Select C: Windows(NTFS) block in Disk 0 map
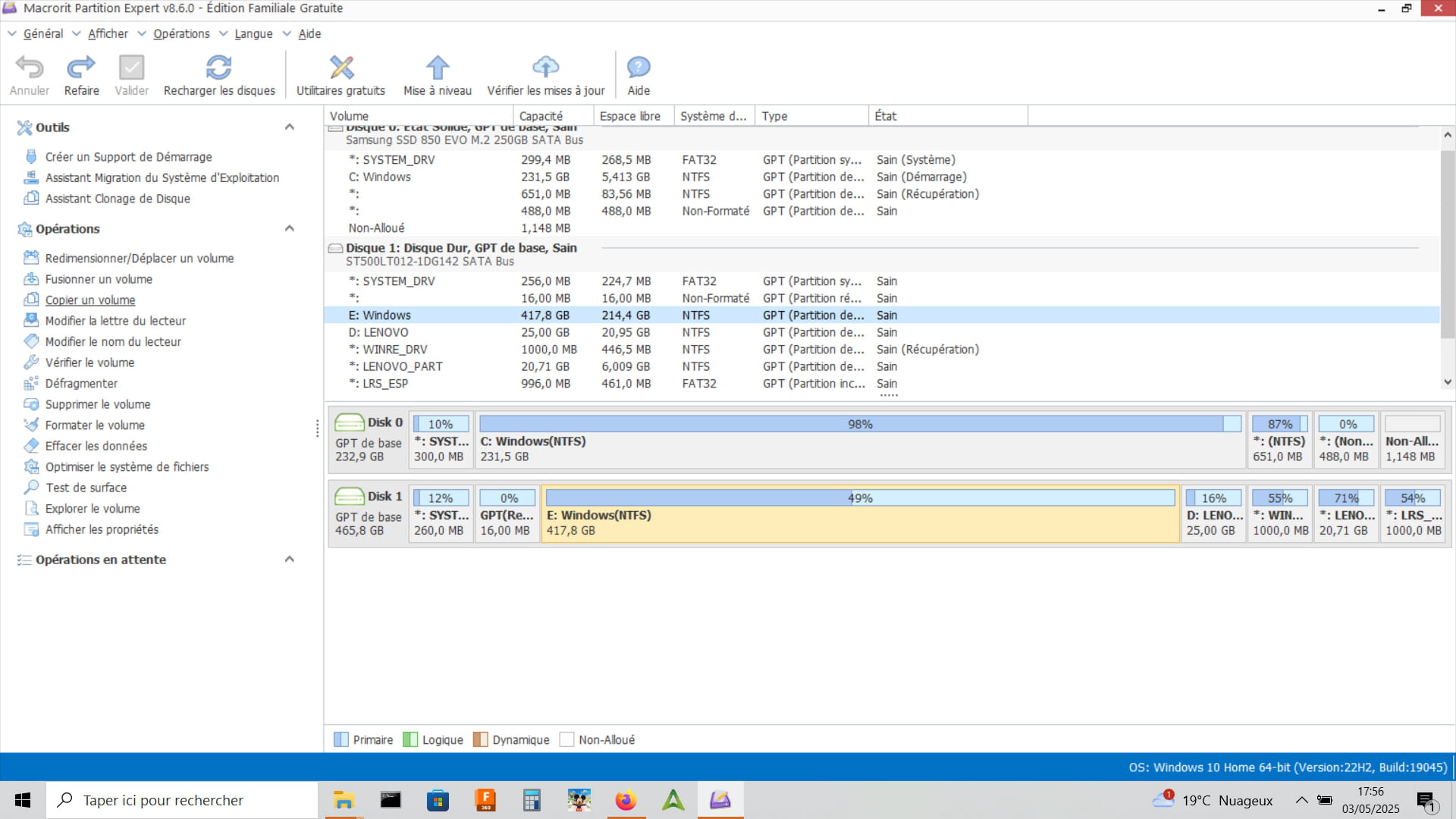The width and height of the screenshot is (1456, 819). click(x=861, y=439)
